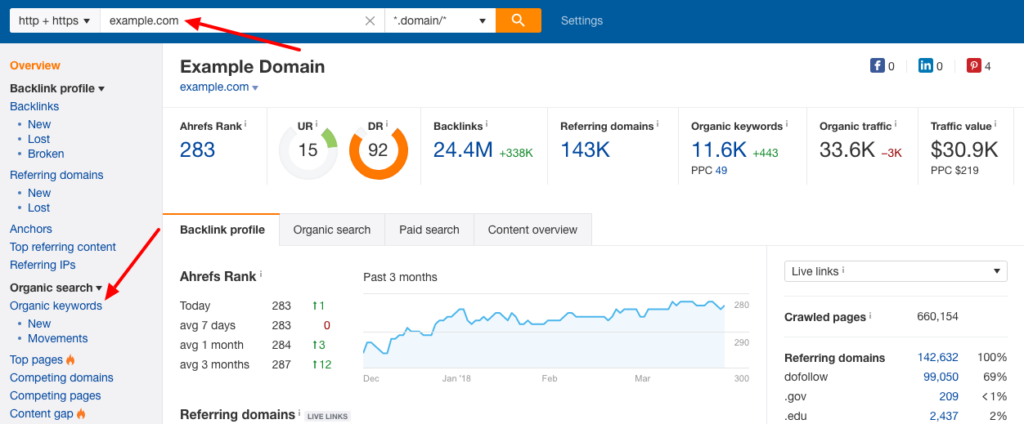Open New under Backlinks
Viewport: 1024px width, 424px height.
[39, 124]
